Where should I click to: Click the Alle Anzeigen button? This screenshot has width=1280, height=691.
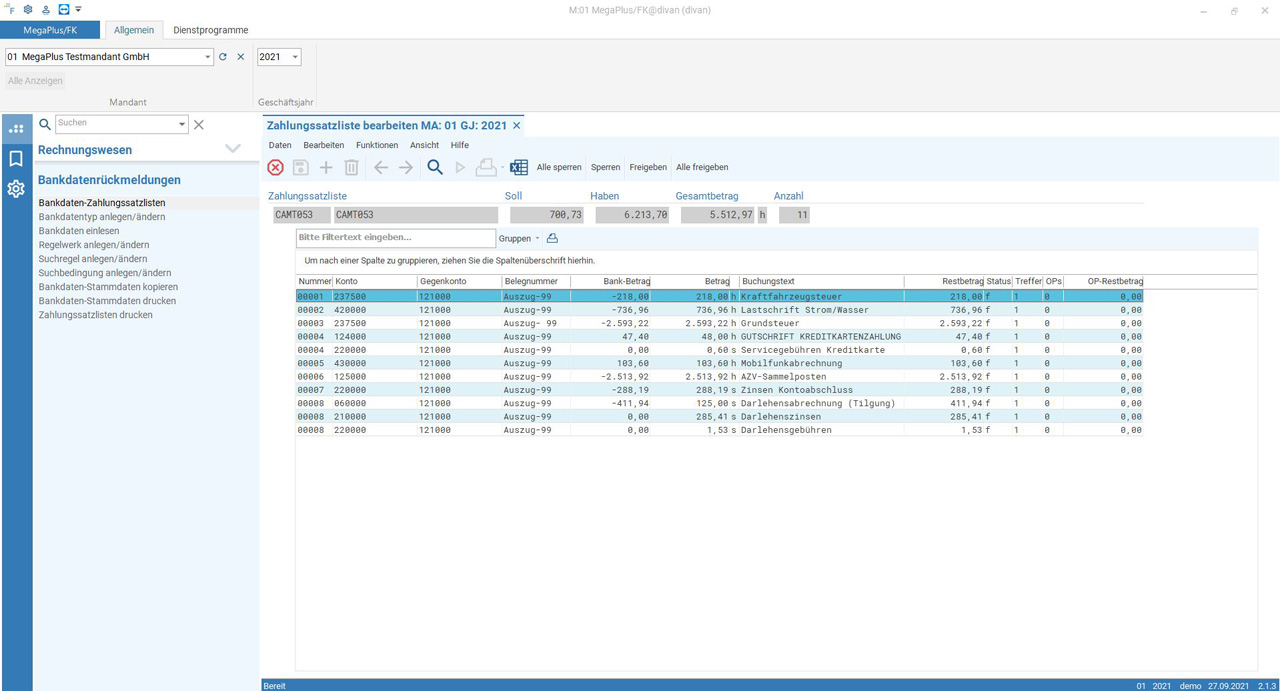tap(36, 81)
